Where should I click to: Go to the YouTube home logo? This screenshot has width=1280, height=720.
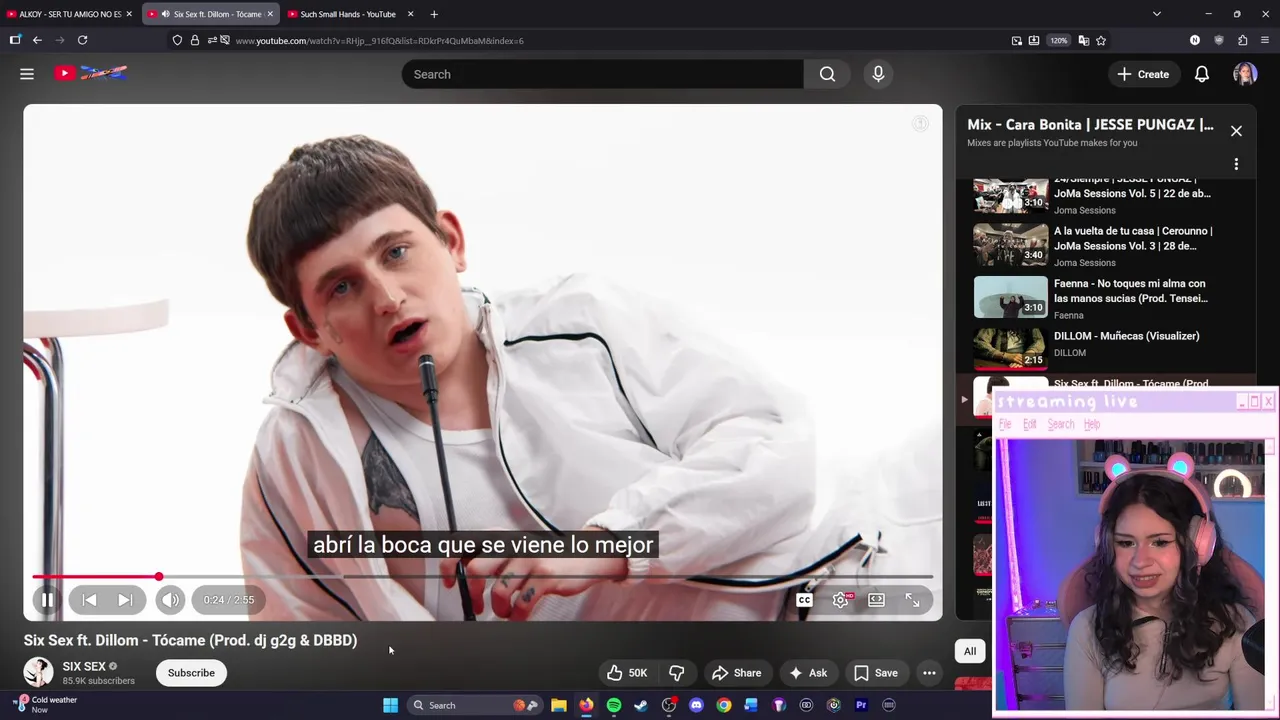tap(91, 73)
